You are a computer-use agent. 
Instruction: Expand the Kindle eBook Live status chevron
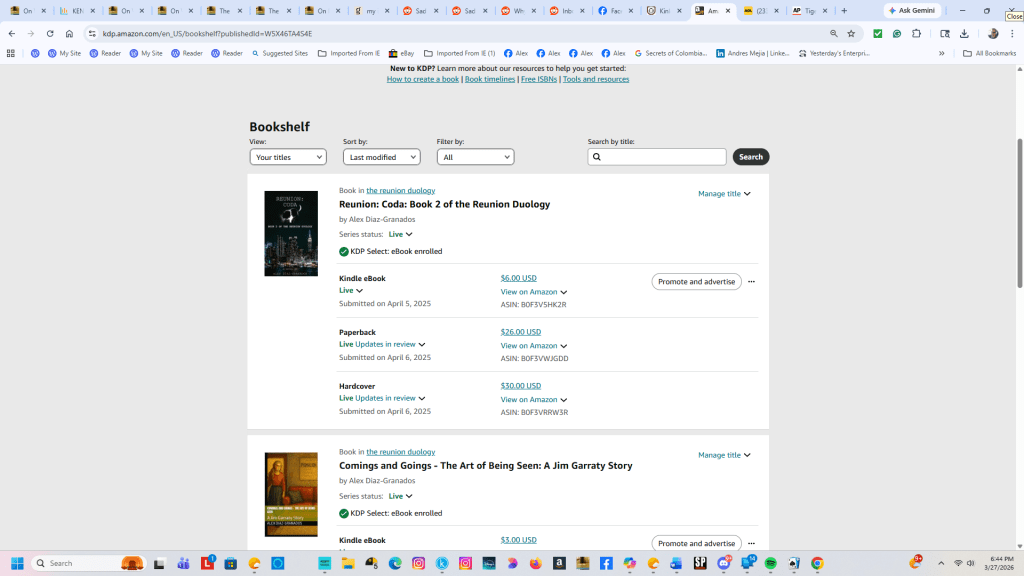[359, 291]
